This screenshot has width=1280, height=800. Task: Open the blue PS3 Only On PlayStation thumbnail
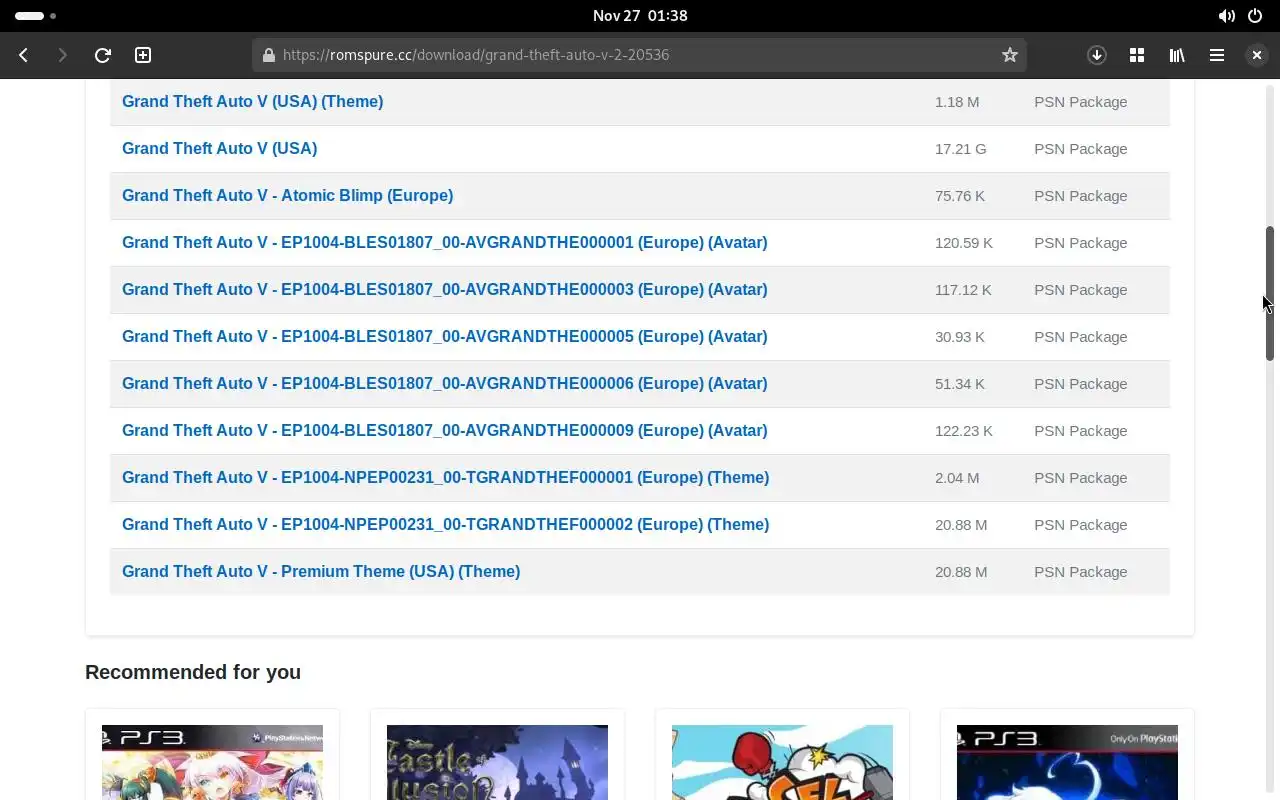point(1067,762)
